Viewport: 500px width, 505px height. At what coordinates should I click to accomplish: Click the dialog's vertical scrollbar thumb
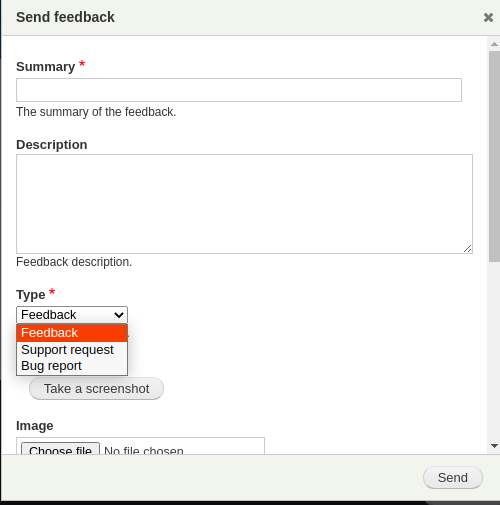click(x=494, y=156)
